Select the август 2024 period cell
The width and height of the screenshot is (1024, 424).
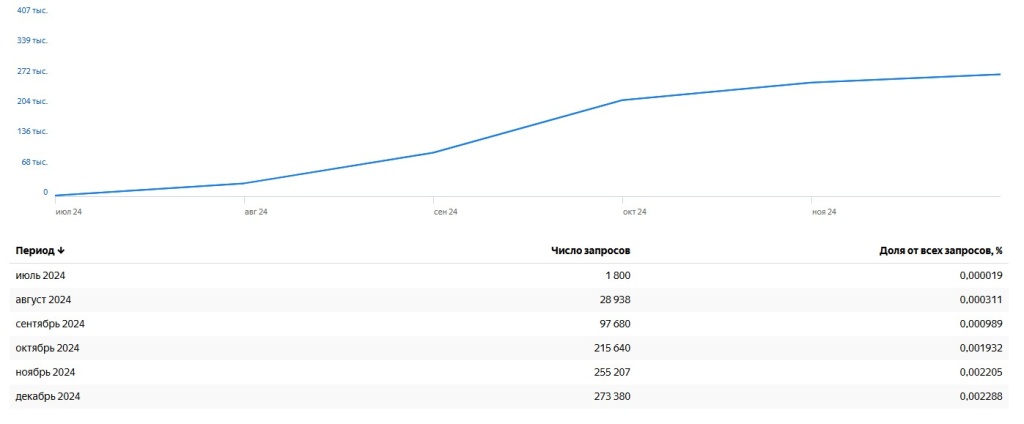(x=43, y=300)
